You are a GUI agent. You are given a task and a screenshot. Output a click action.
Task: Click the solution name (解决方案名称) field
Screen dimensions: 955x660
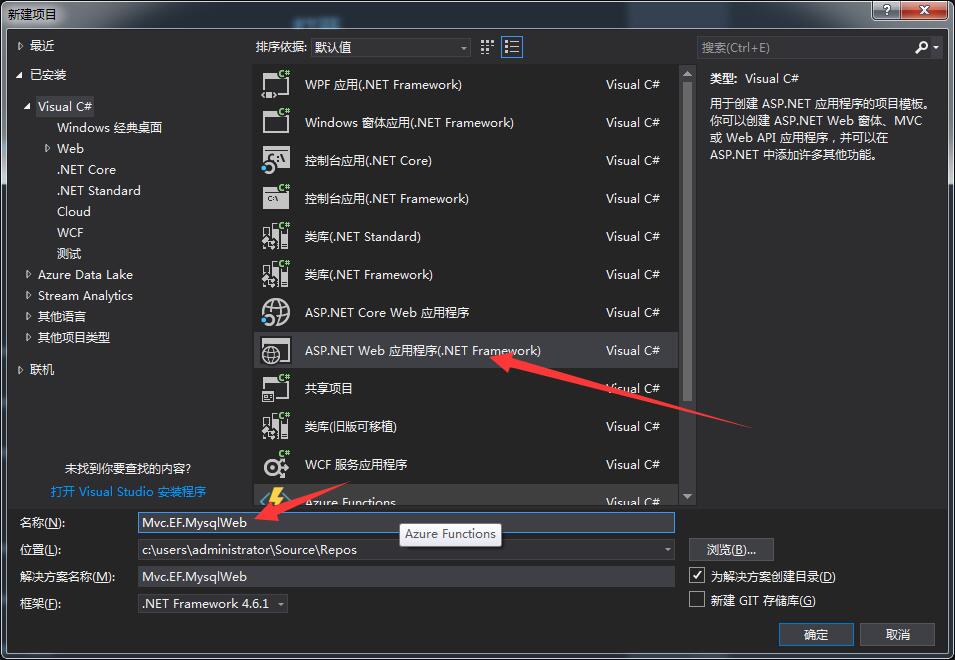[406, 576]
